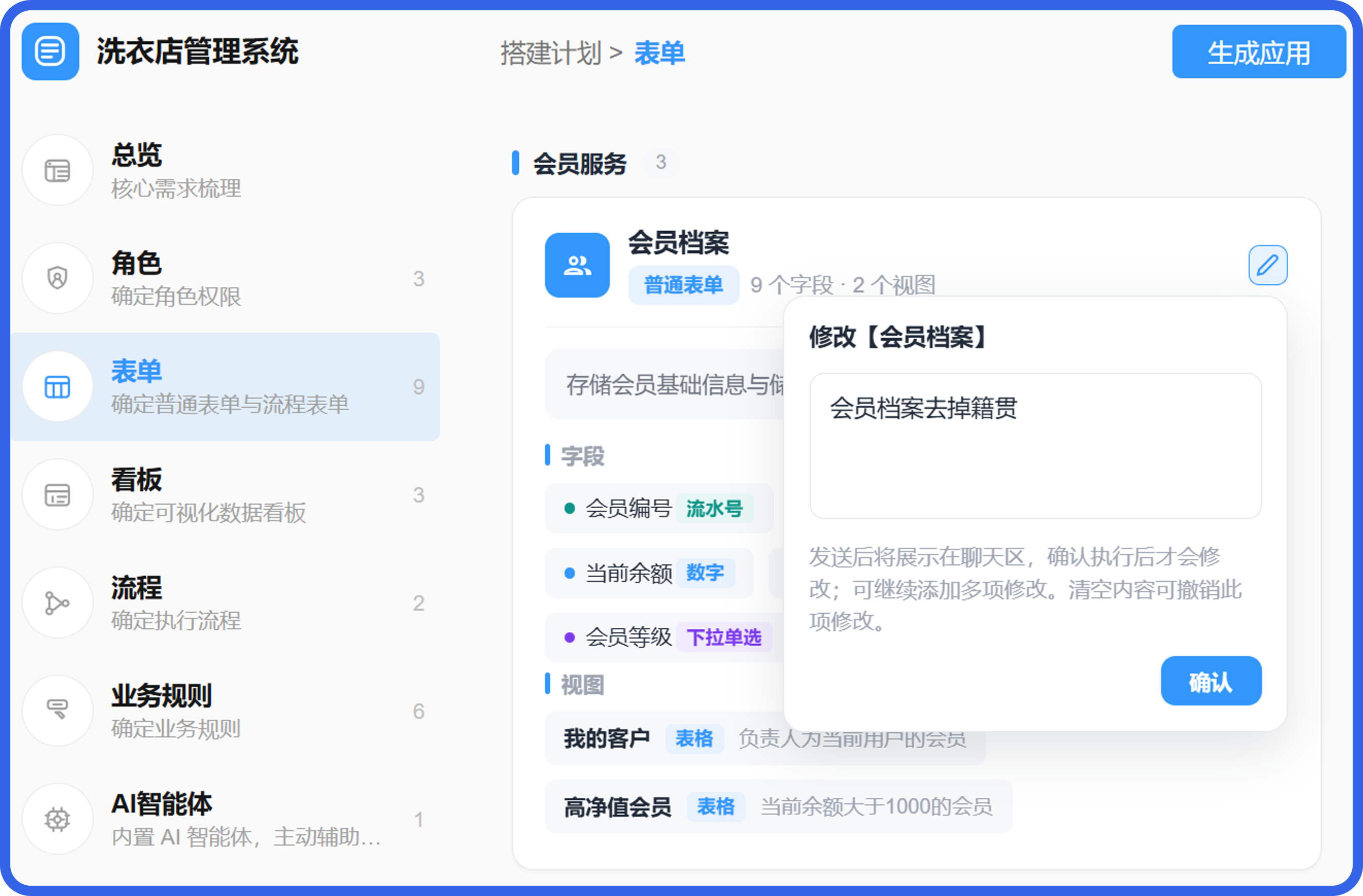Go back to 搭建计划 breadcrumb
The image size is (1363, 896).
551,53
